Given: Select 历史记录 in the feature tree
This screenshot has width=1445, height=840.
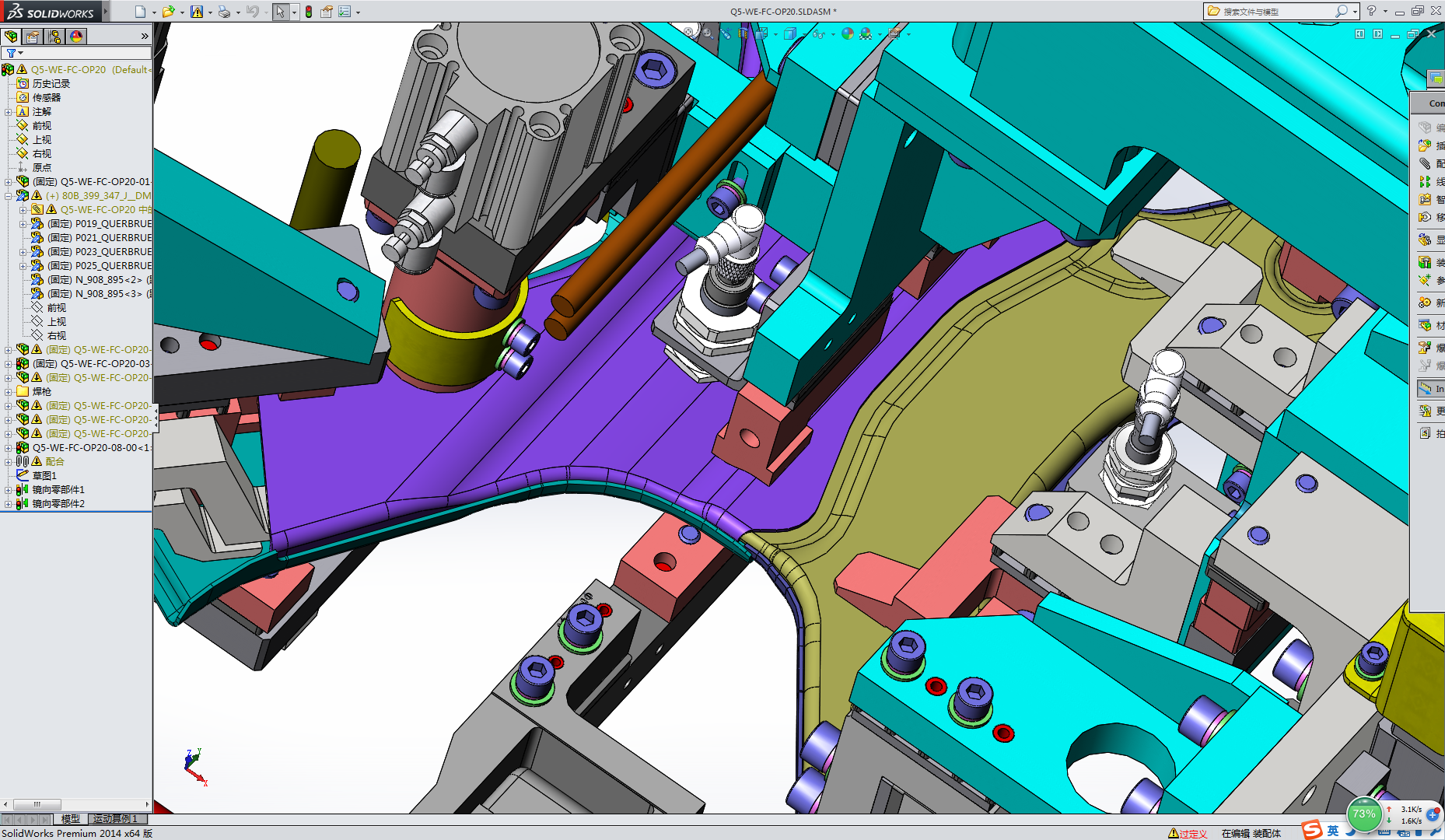Looking at the screenshot, I should point(51,84).
